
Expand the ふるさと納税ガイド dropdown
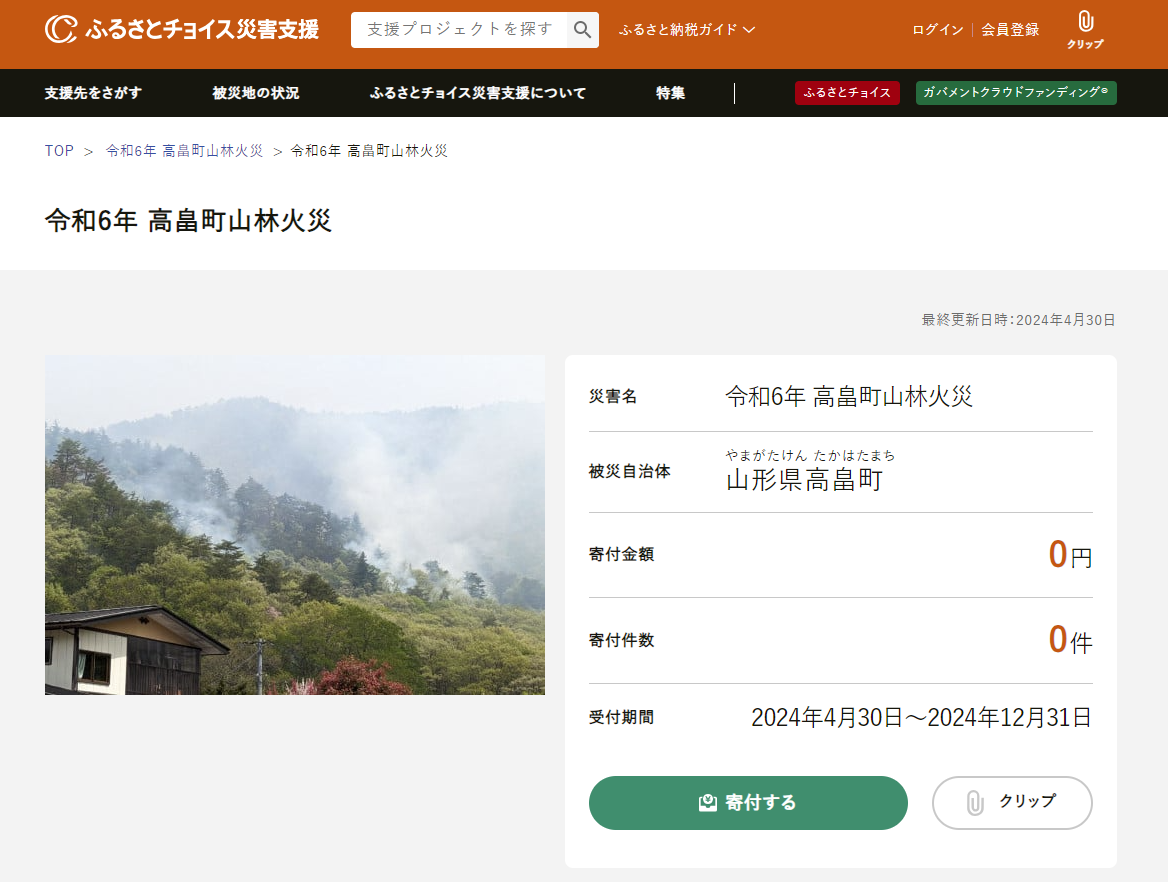[x=686, y=30]
